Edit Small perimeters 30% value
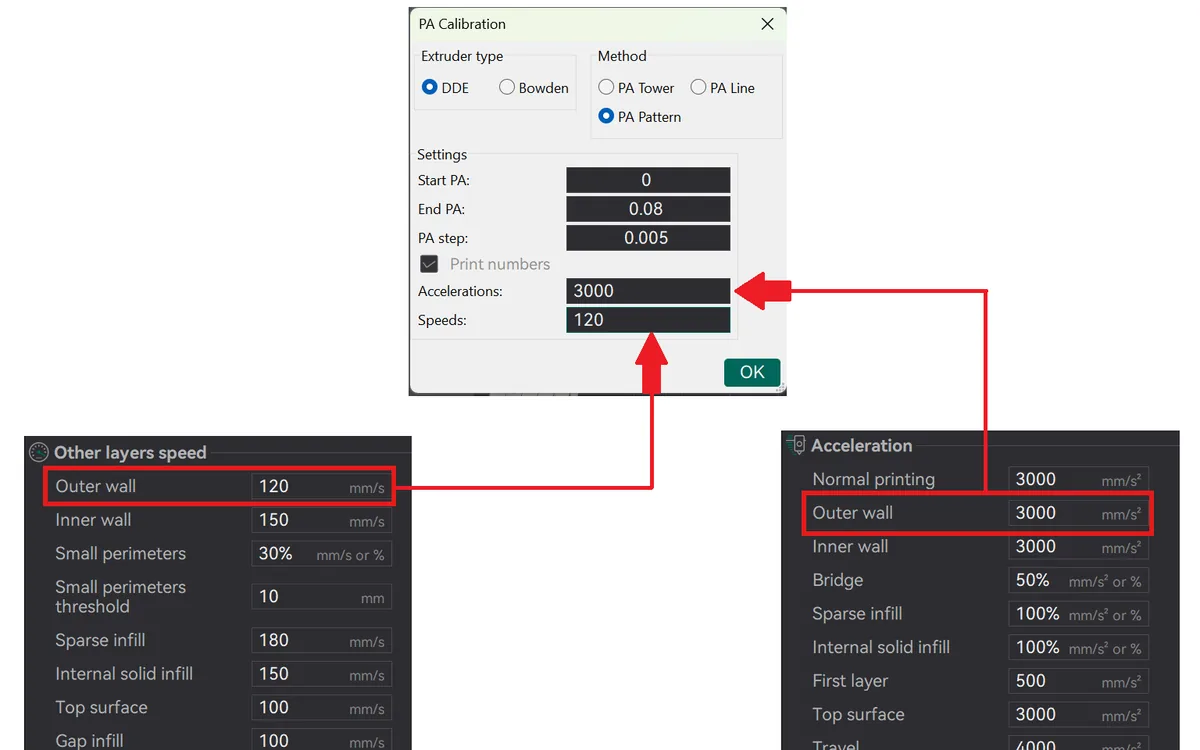The height and width of the screenshot is (750, 1200). 321,554
